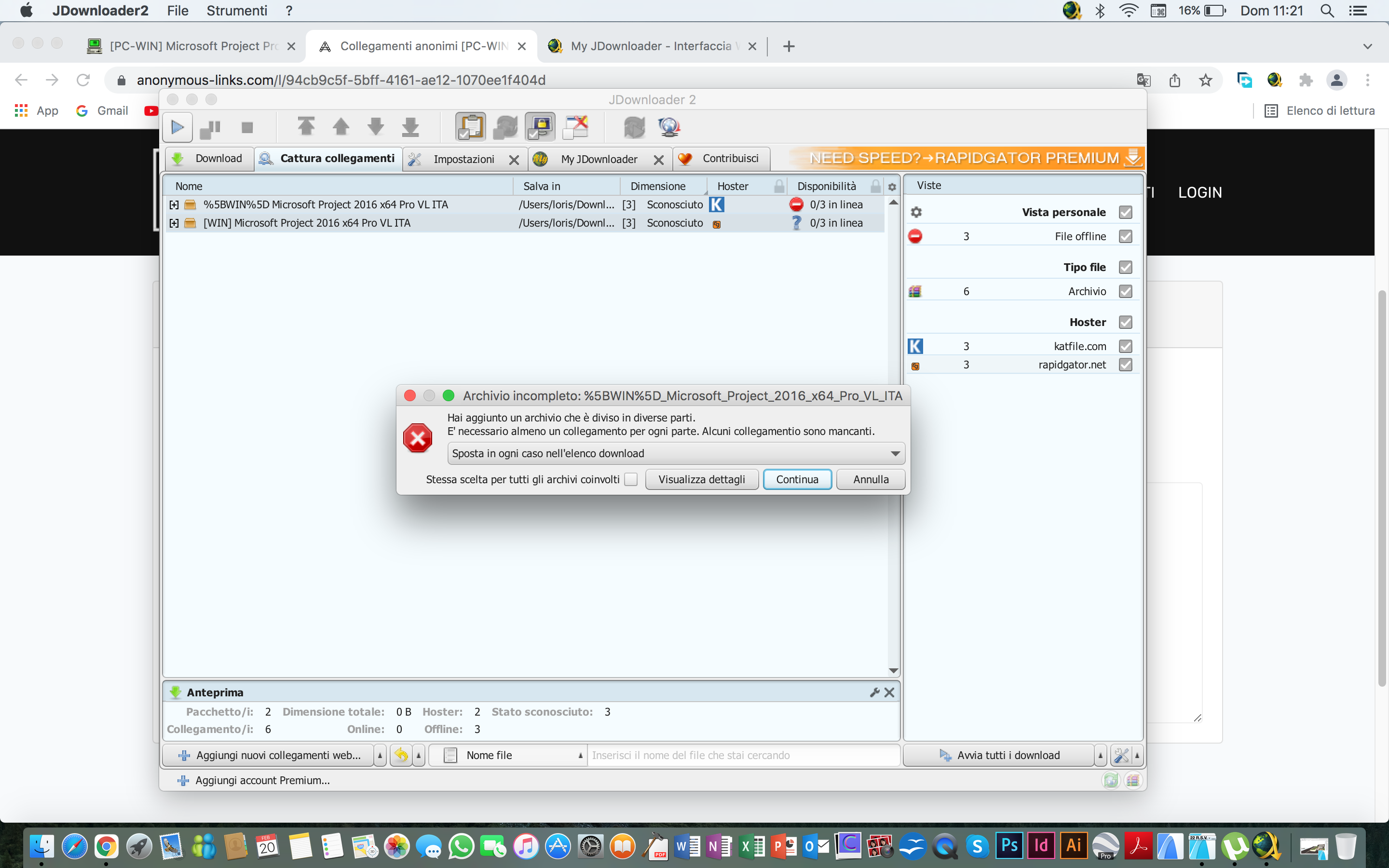This screenshot has height=868, width=1389.
Task: Open Vista personale gear settings icon
Action: click(916, 212)
